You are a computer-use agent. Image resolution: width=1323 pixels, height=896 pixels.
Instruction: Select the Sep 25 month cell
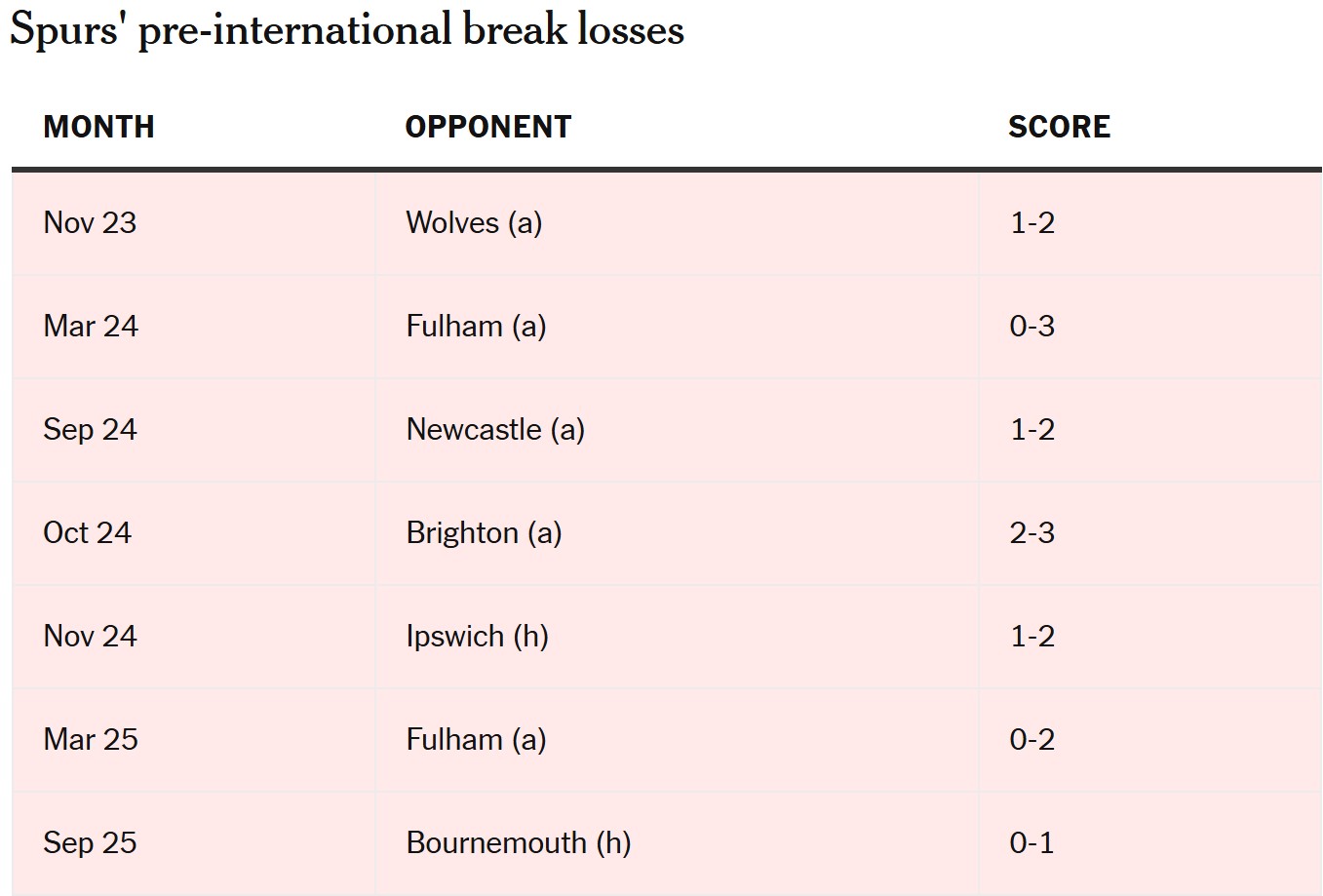tap(90, 842)
